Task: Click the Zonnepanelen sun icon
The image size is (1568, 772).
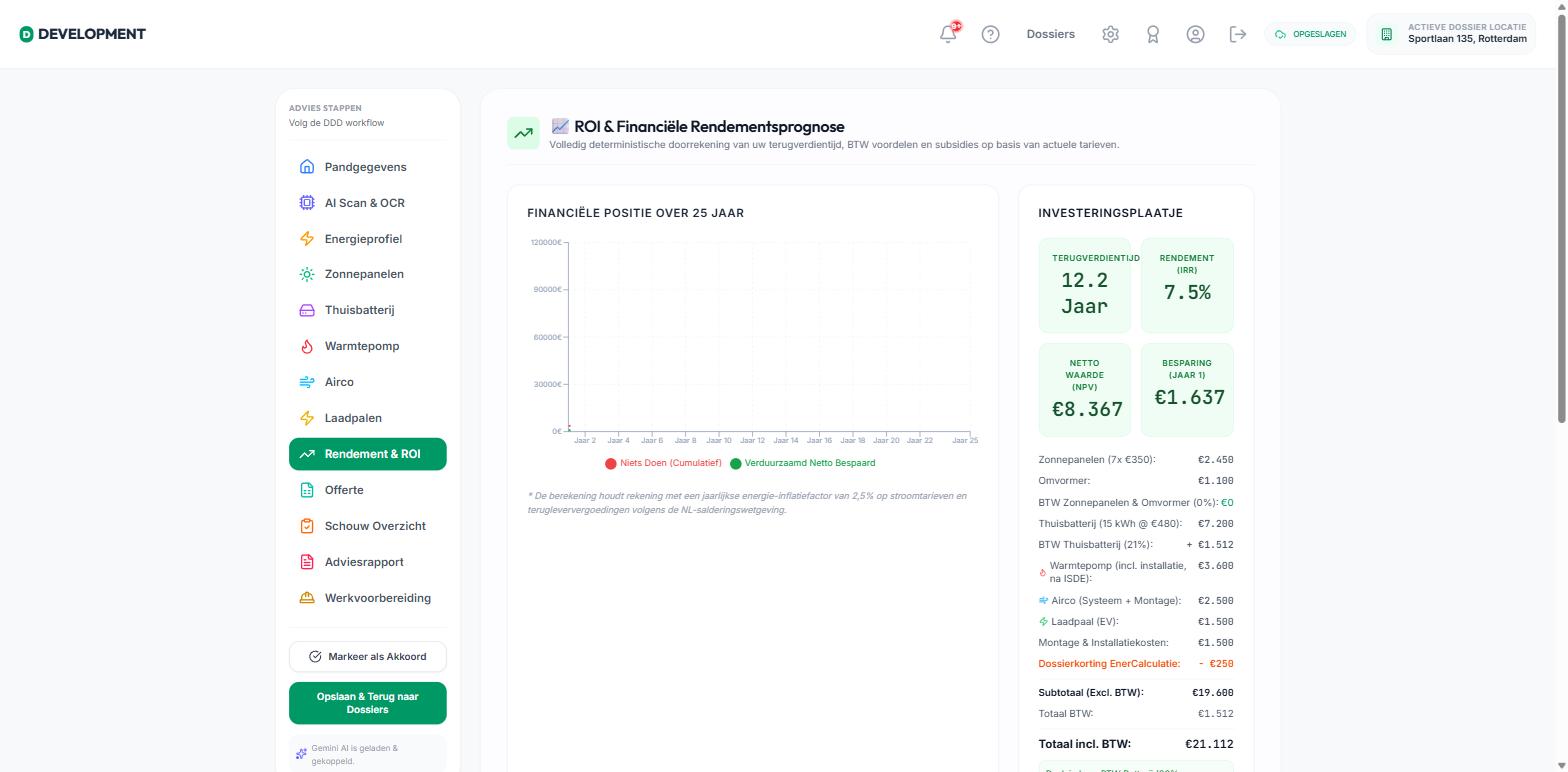Action: pyautogui.click(x=307, y=274)
